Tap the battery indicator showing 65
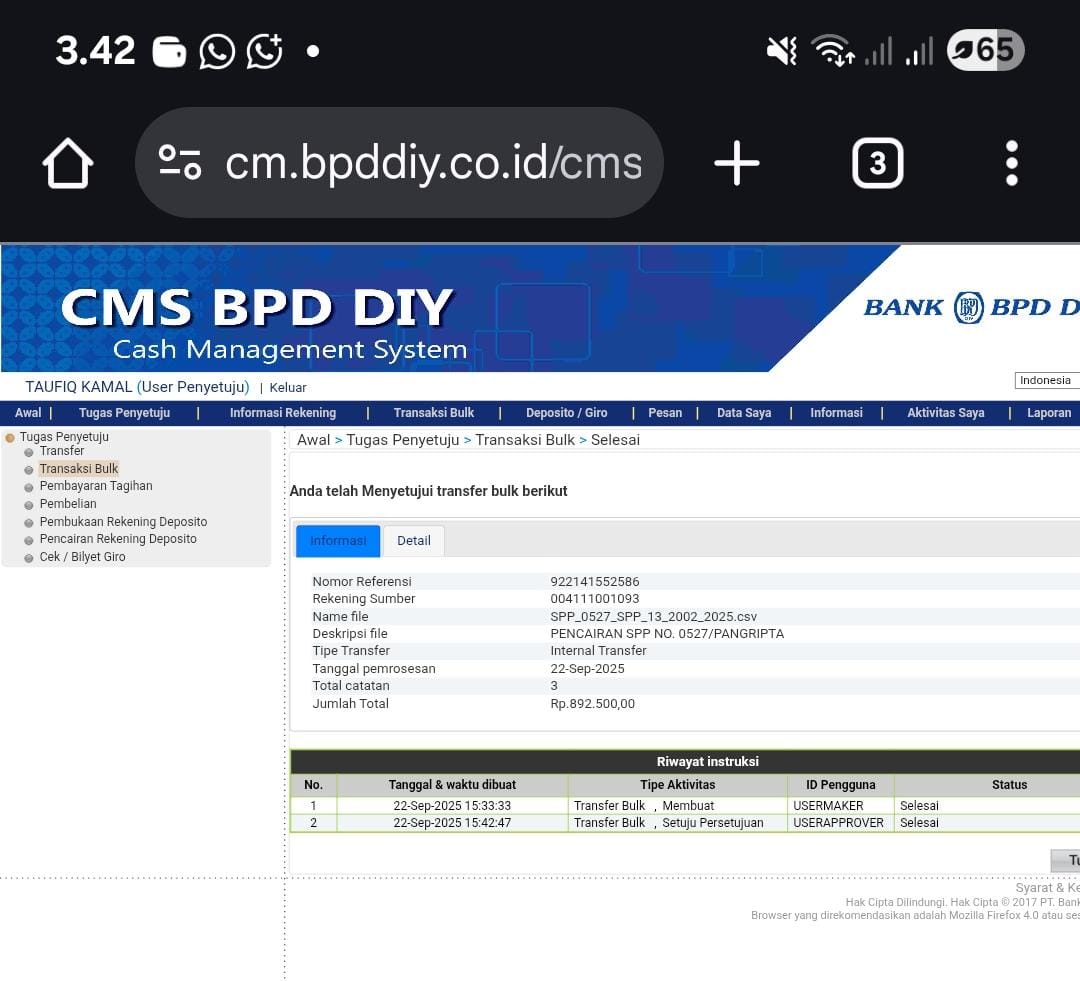 pos(986,50)
